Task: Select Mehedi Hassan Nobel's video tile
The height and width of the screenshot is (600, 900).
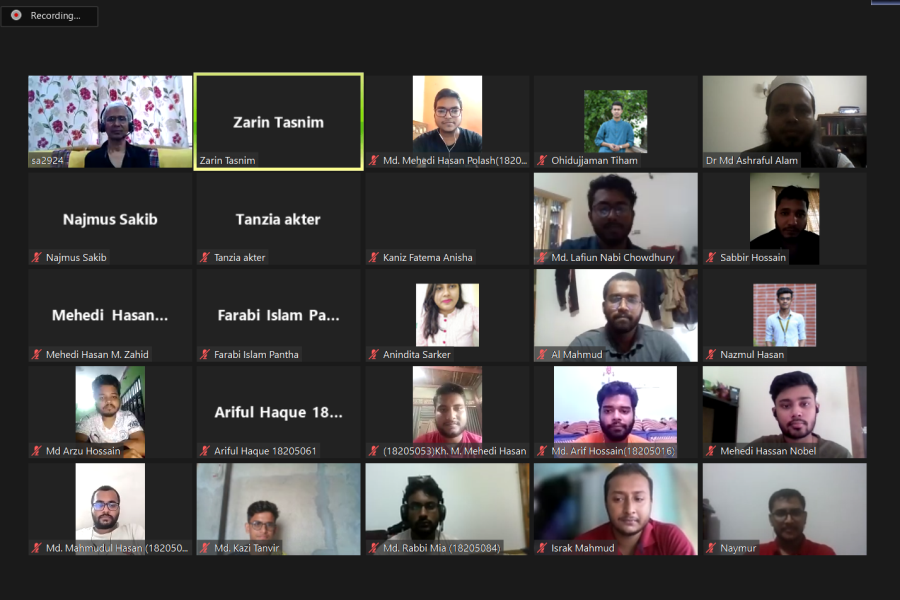Action: pos(785,412)
